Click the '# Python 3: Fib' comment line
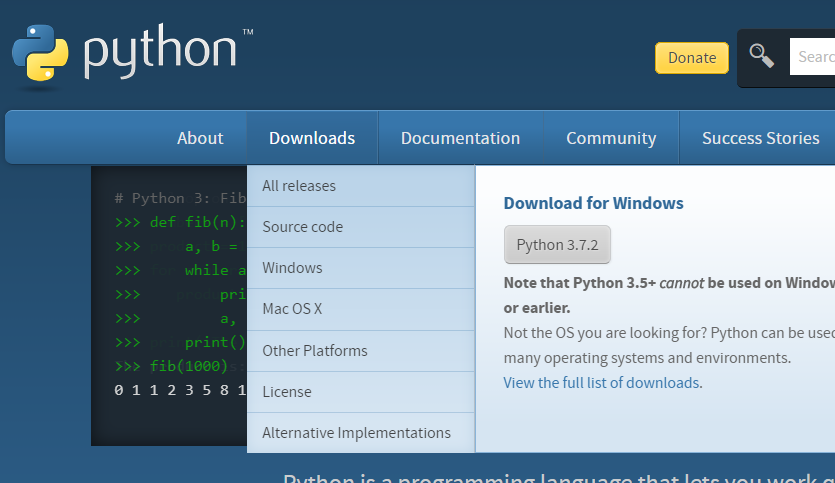835x483 pixels. [180, 198]
